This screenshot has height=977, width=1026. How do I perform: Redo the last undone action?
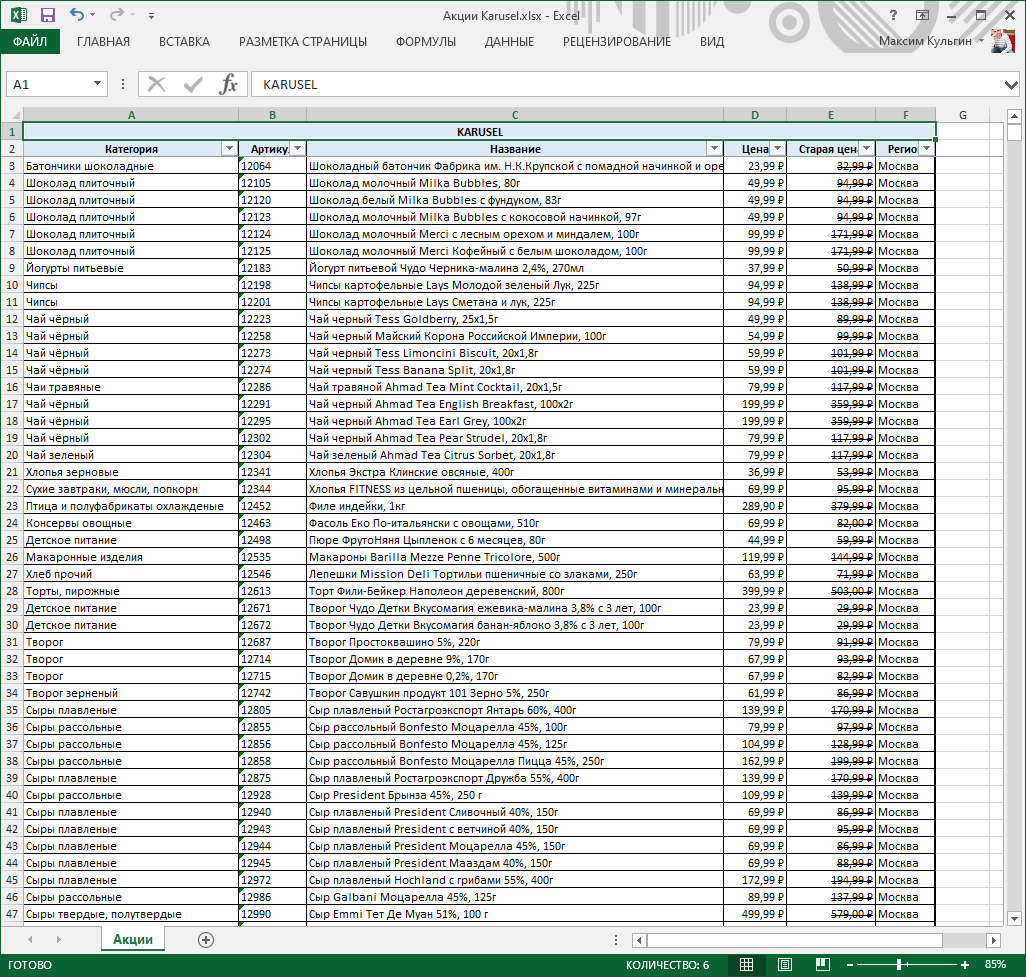click(x=116, y=14)
